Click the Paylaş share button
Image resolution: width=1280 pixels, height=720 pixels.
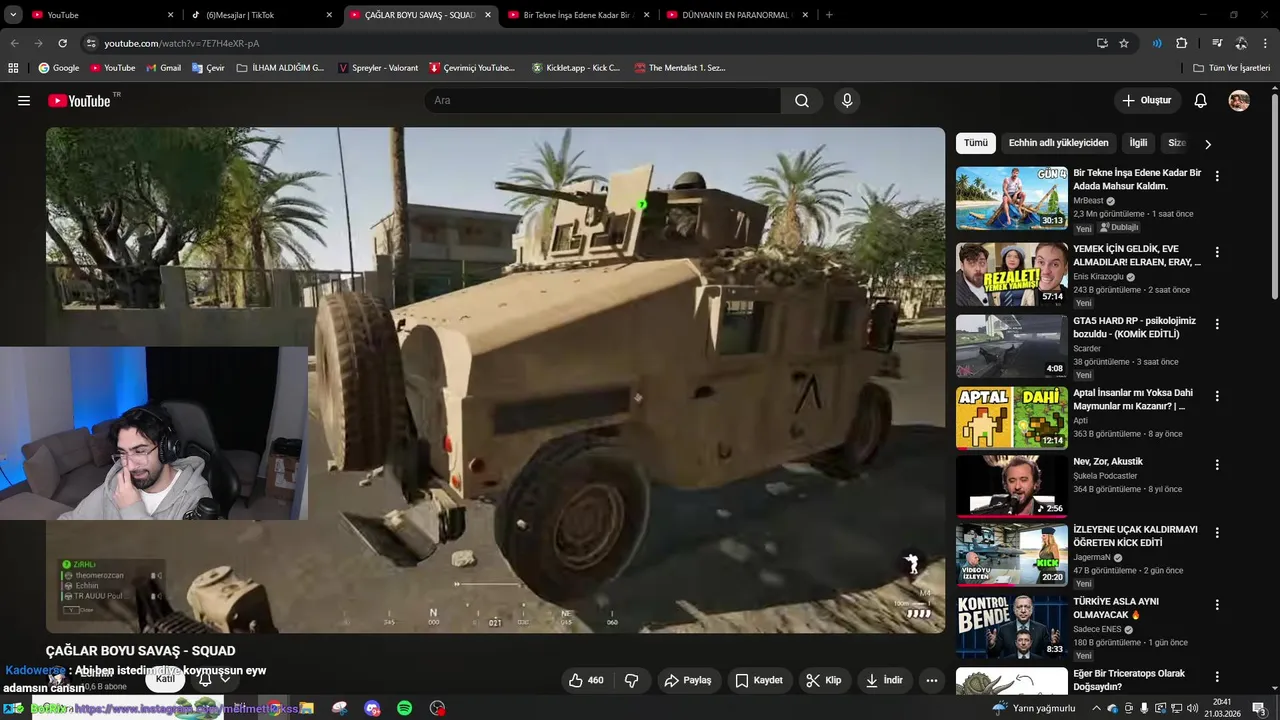point(688,680)
